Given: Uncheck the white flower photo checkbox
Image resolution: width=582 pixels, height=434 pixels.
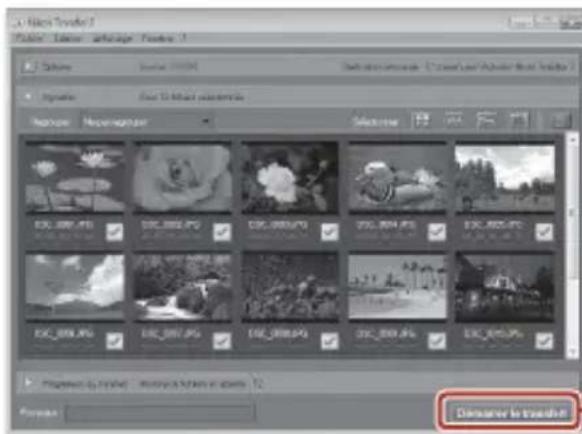Looking at the screenshot, I should coord(329,232).
